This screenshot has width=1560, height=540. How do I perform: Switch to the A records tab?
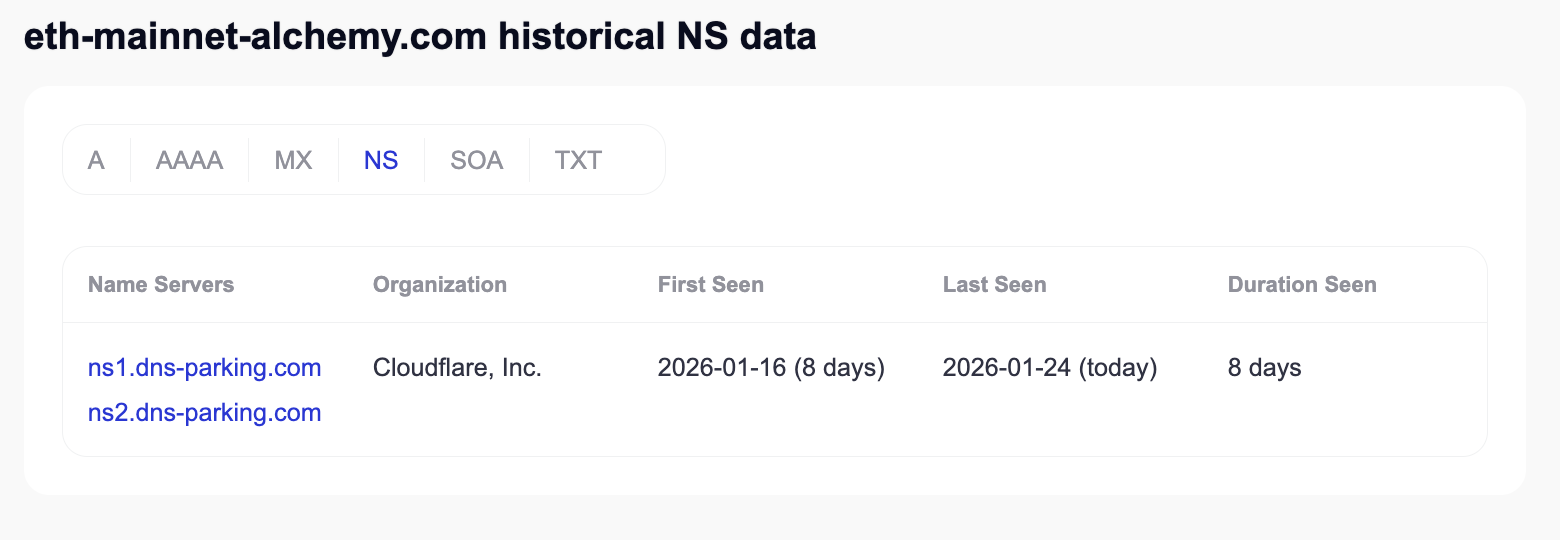coord(96,160)
